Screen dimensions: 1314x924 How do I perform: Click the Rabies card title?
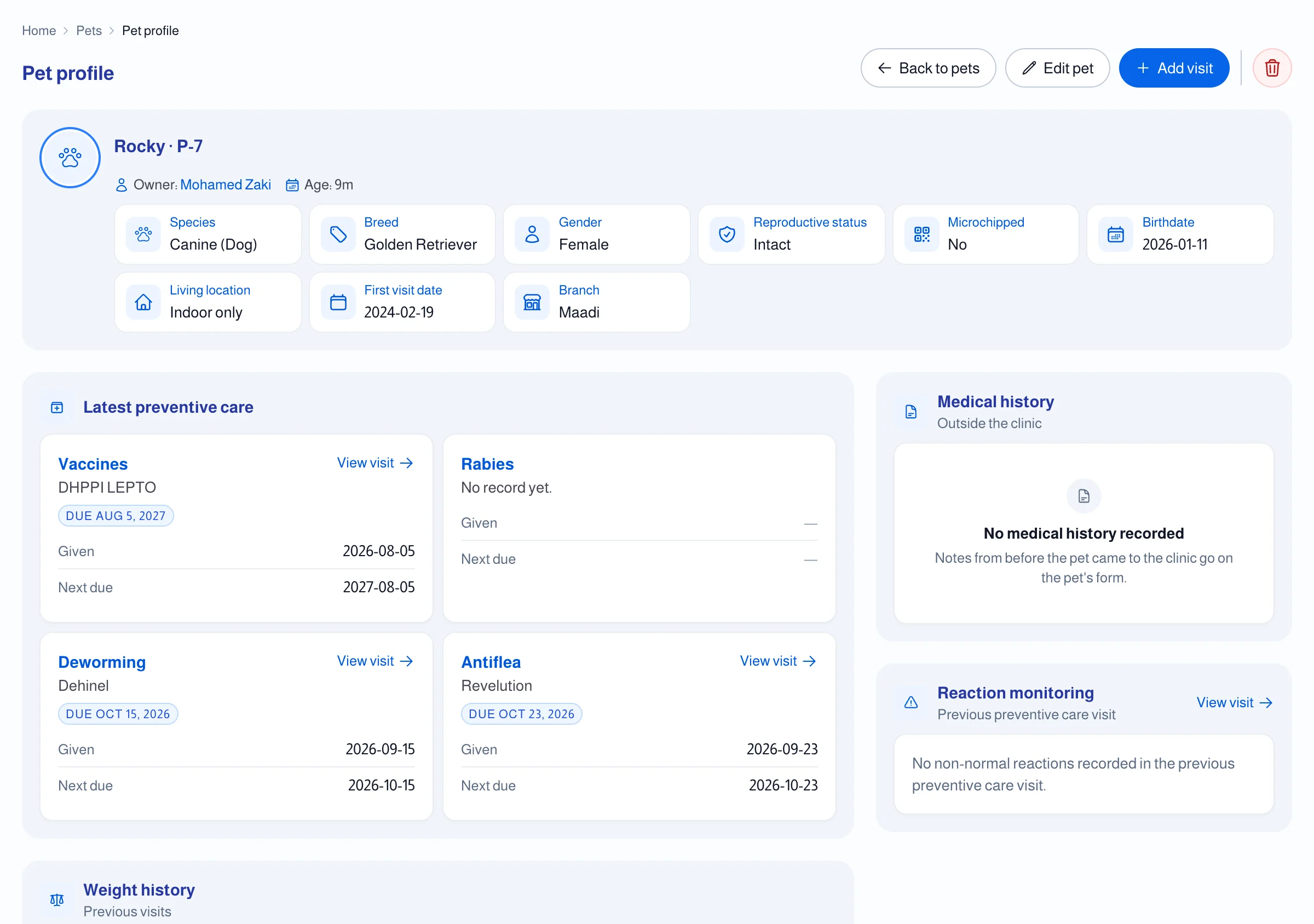coord(487,464)
